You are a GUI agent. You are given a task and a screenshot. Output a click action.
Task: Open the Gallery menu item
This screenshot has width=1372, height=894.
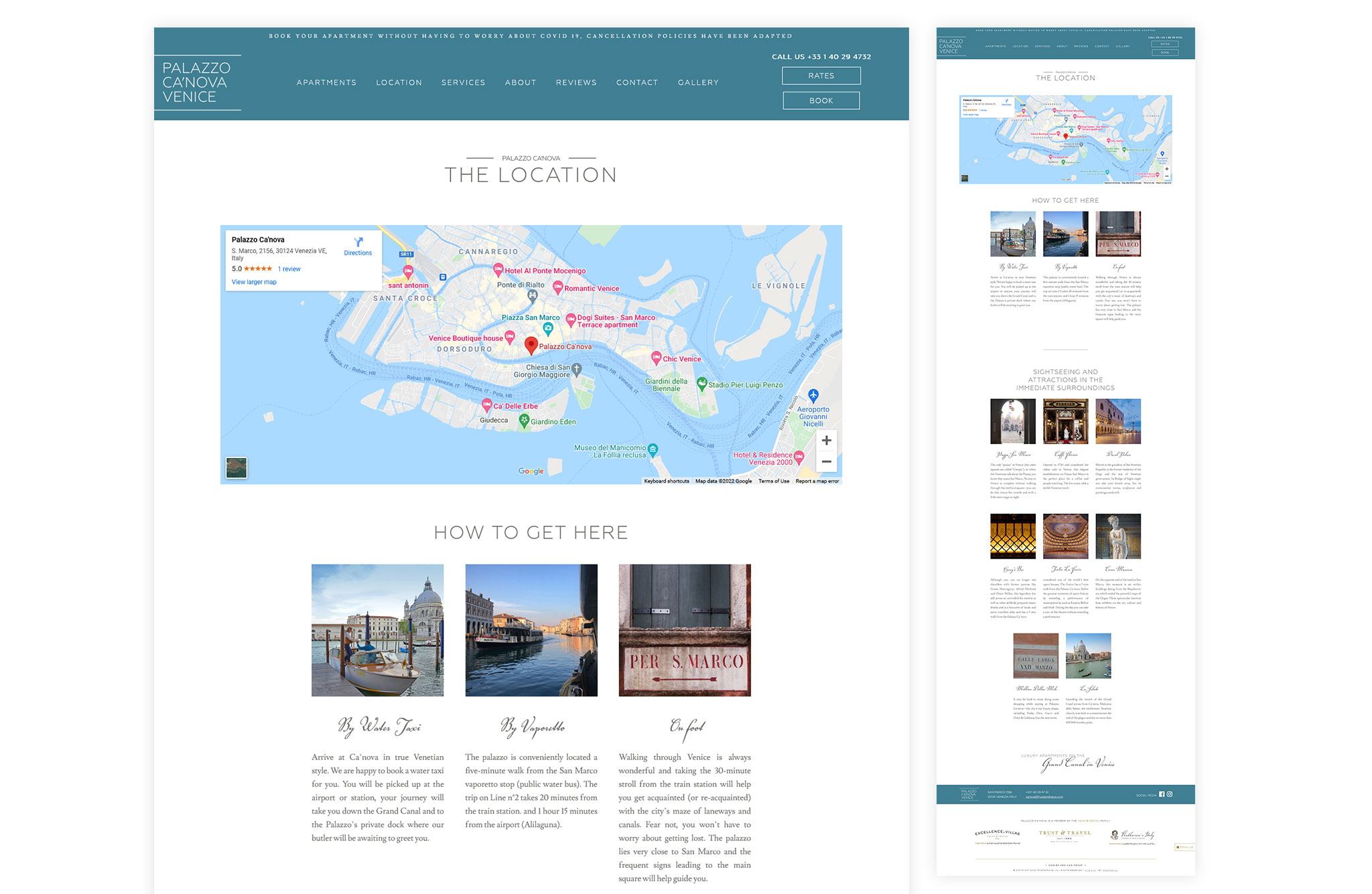698,82
